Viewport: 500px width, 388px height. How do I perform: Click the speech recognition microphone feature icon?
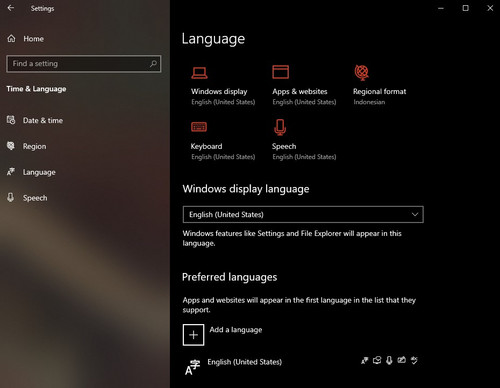click(x=389, y=360)
